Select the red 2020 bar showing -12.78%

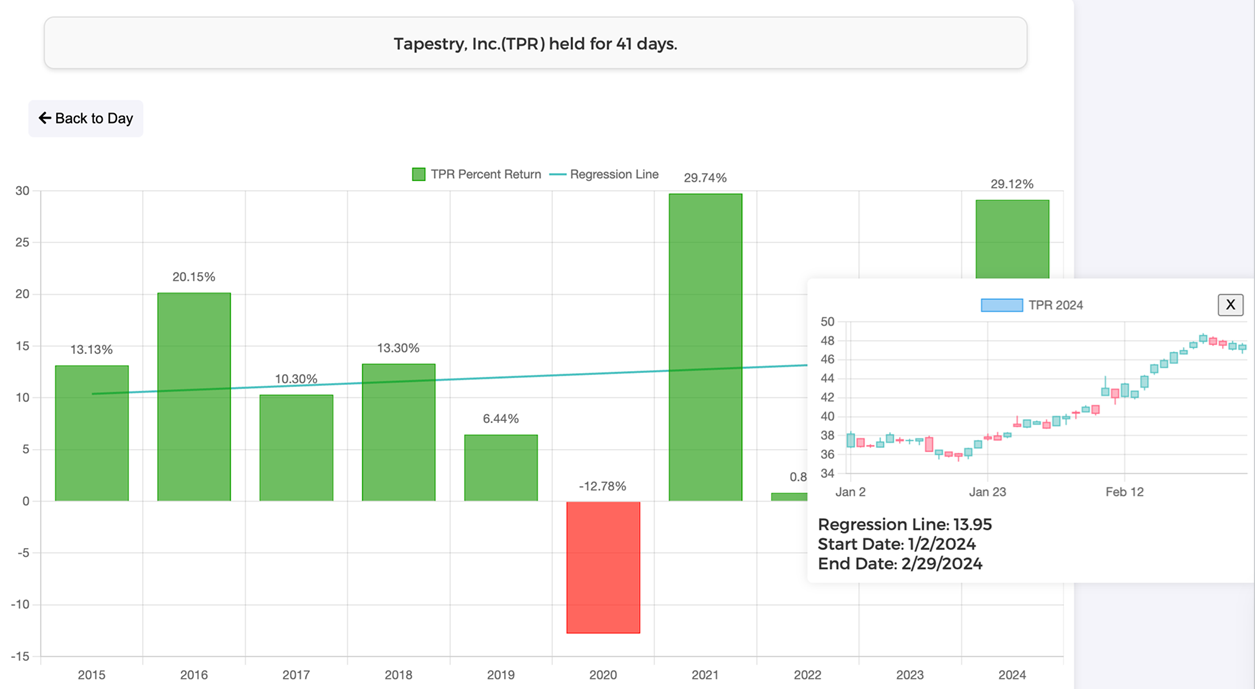coord(603,567)
